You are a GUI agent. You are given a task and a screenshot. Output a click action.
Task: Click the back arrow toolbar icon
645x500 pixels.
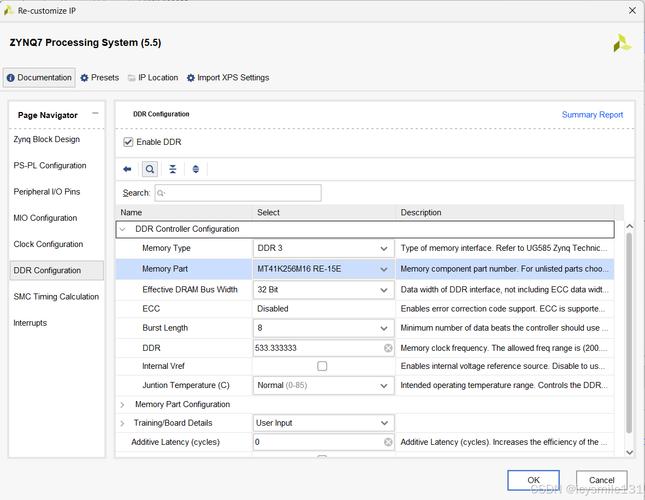click(127, 169)
